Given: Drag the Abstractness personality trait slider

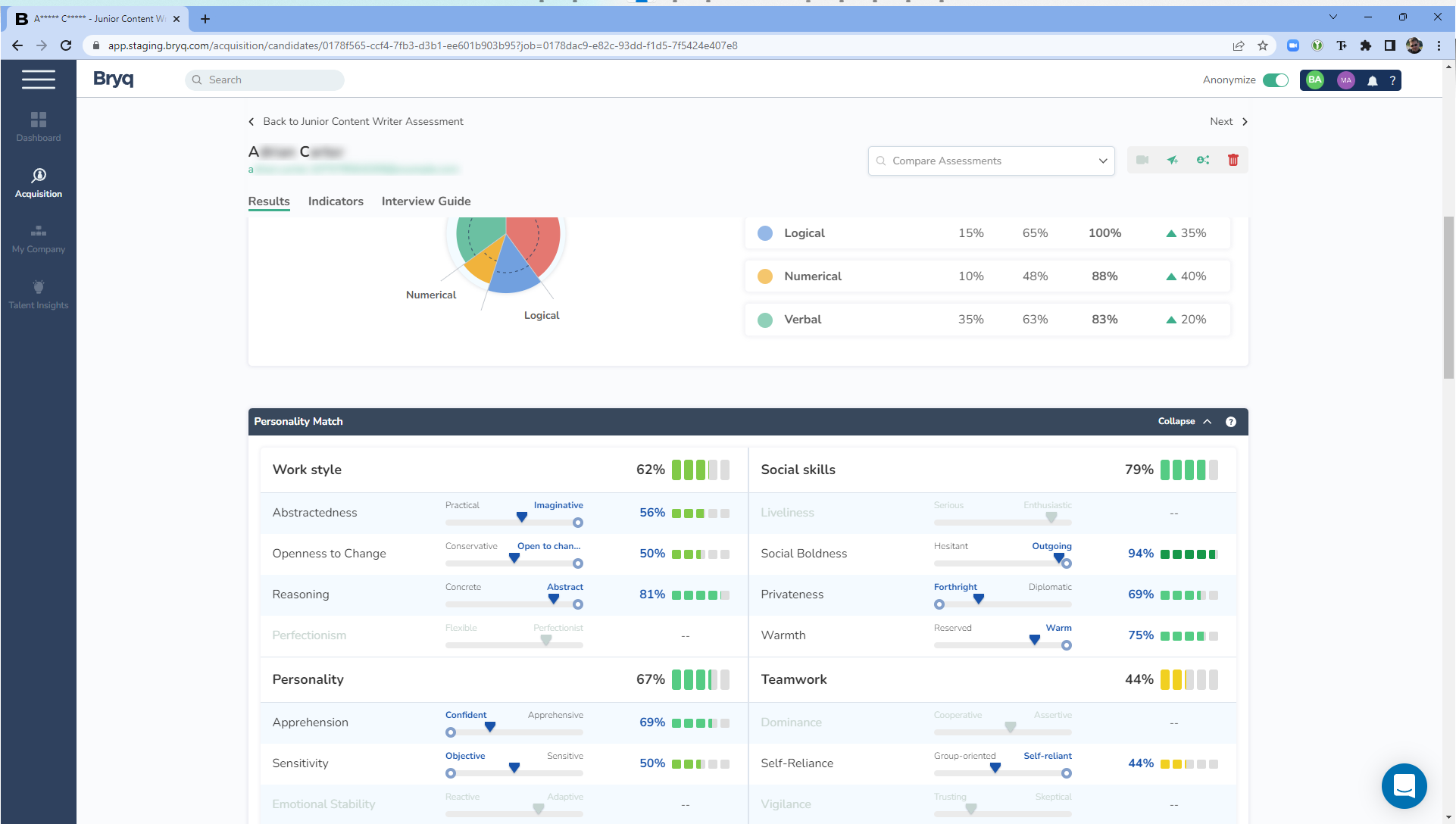Looking at the screenshot, I should (x=522, y=517).
